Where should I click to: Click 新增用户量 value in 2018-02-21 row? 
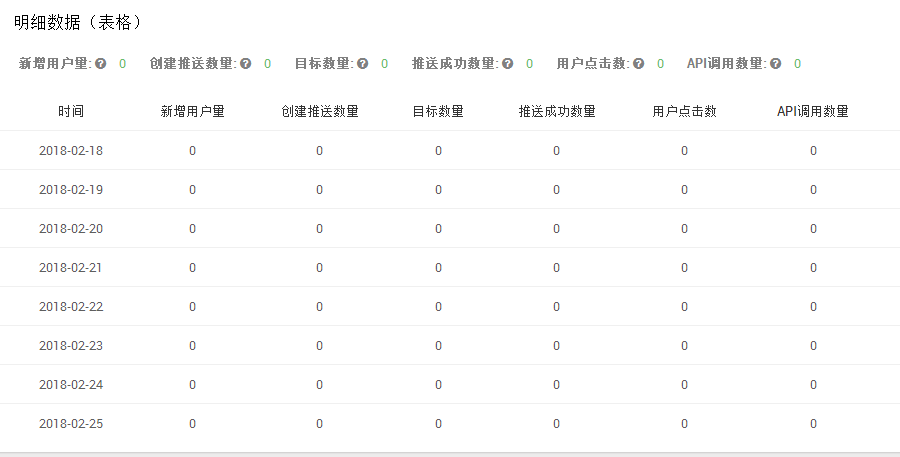192,268
